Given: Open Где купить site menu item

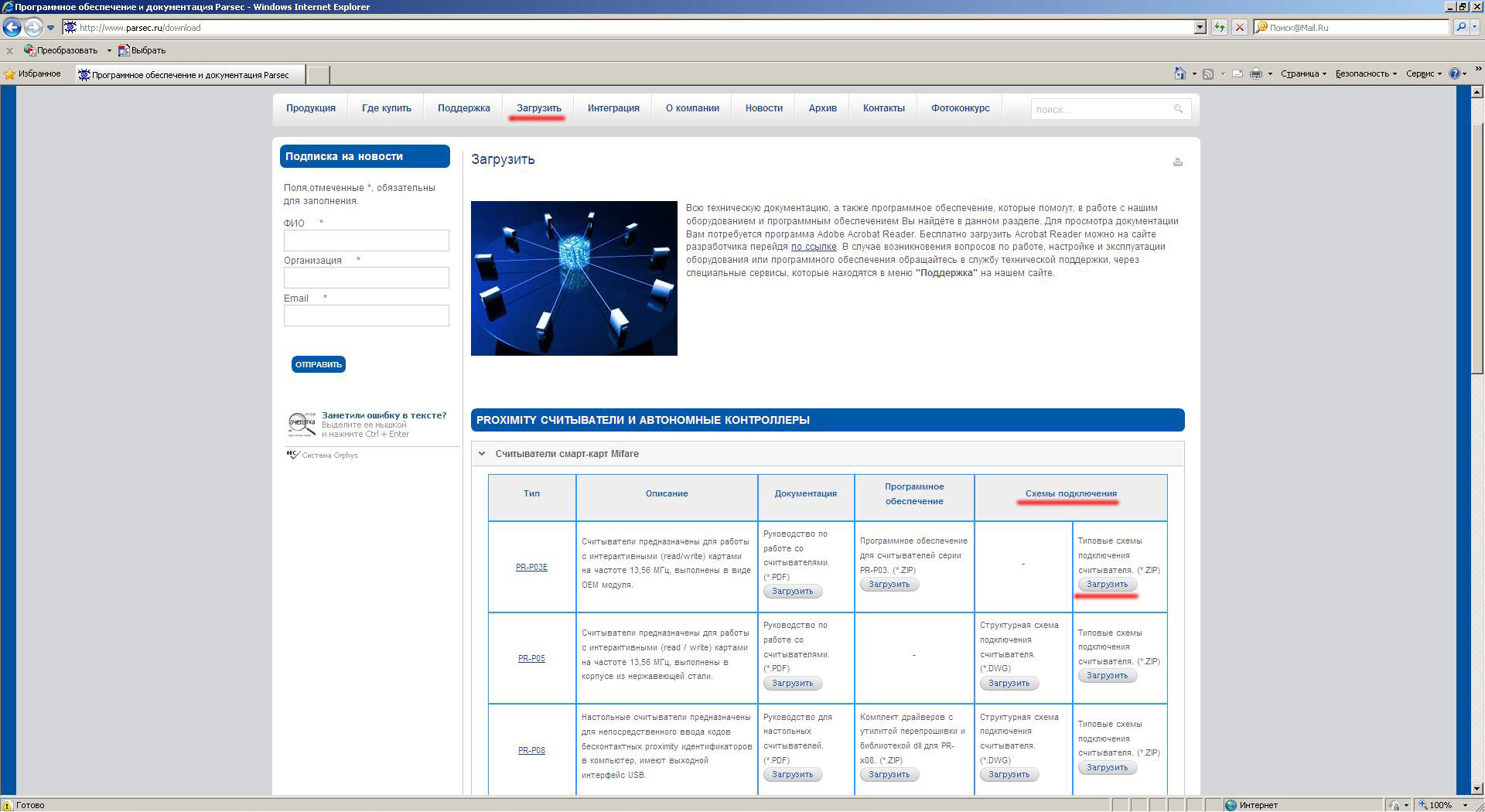Looking at the screenshot, I should pyautogui.click(x=387, y=108).
